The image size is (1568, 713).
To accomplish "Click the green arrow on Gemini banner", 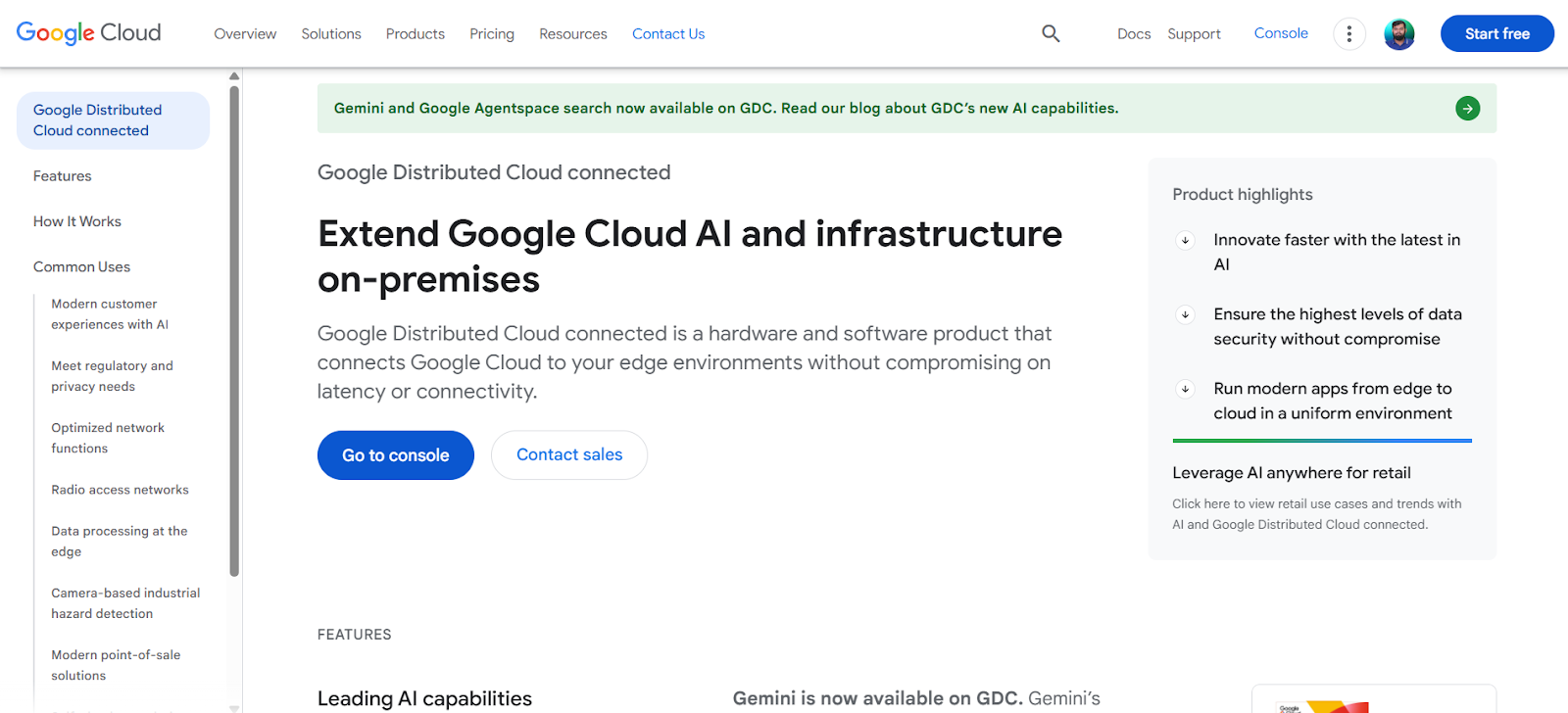I will pos(1467,109).
